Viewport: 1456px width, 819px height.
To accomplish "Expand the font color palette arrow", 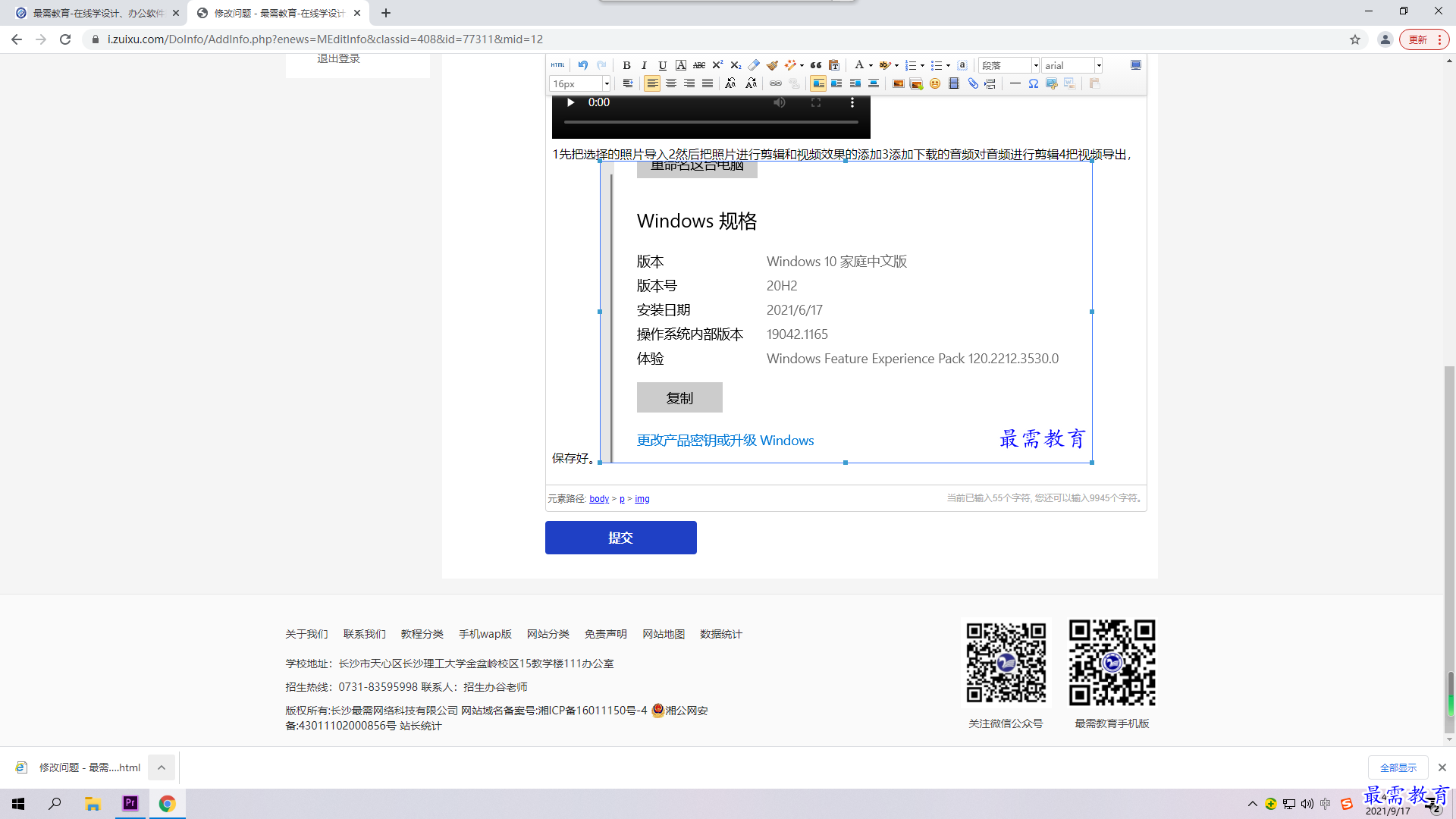I will pos(871,65).
